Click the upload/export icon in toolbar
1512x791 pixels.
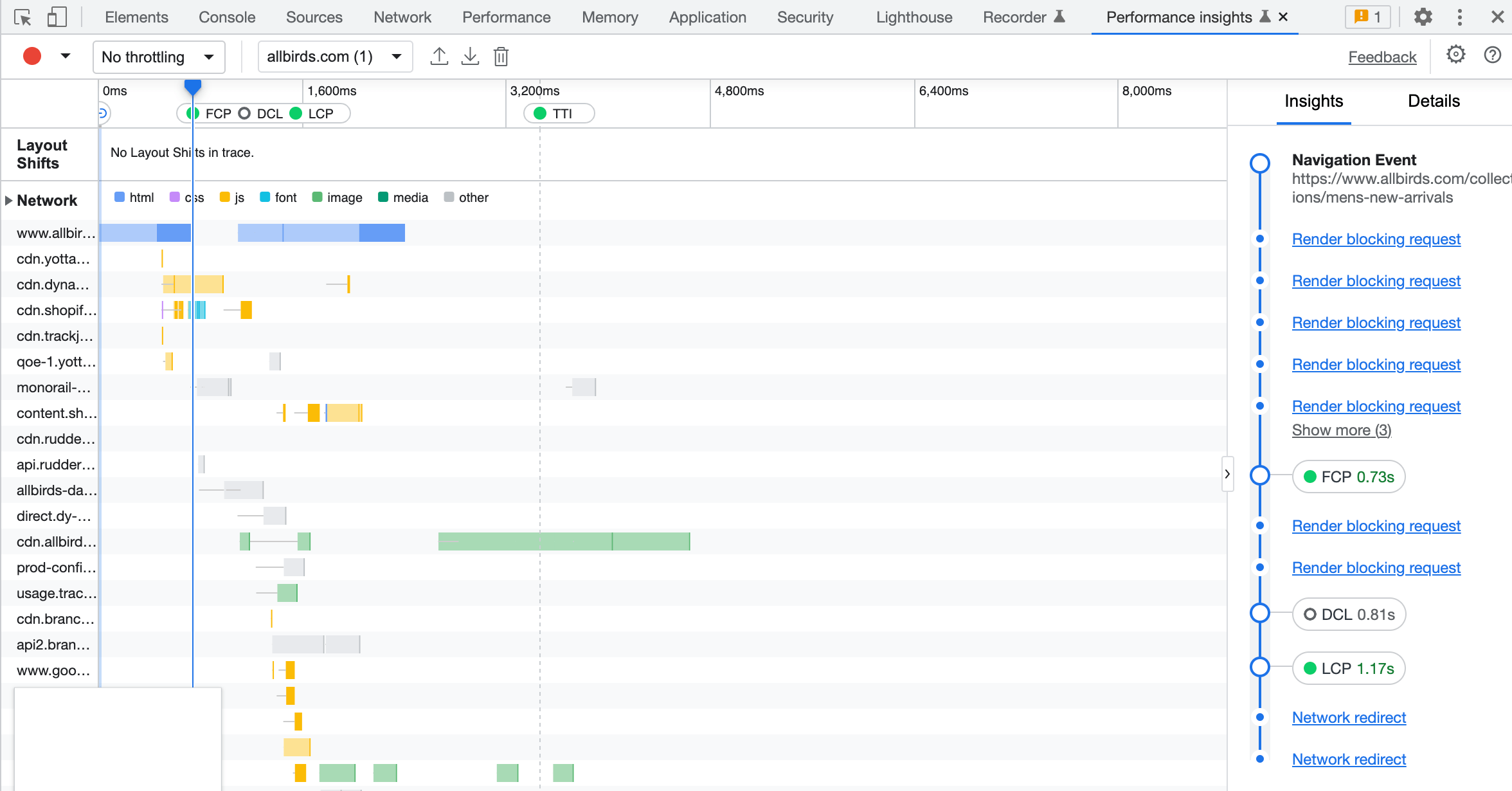pos(439,57)
